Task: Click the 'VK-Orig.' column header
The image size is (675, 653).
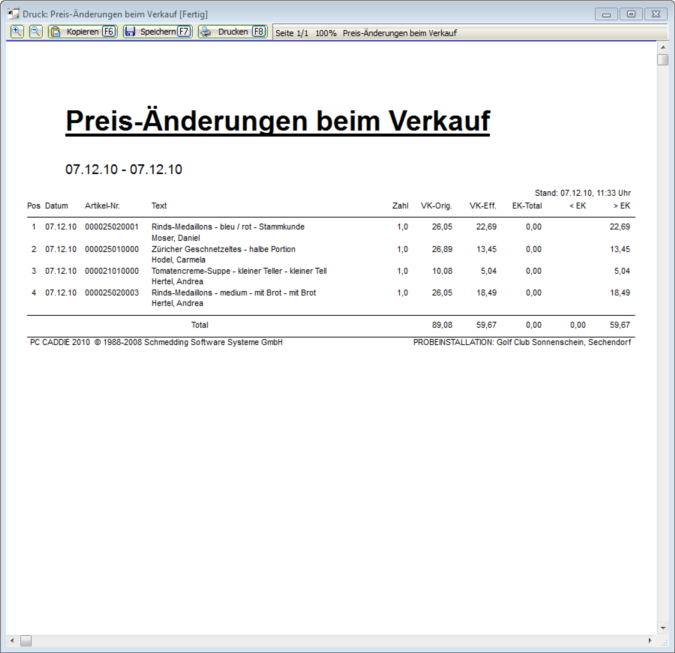Action: pos(437,206)
